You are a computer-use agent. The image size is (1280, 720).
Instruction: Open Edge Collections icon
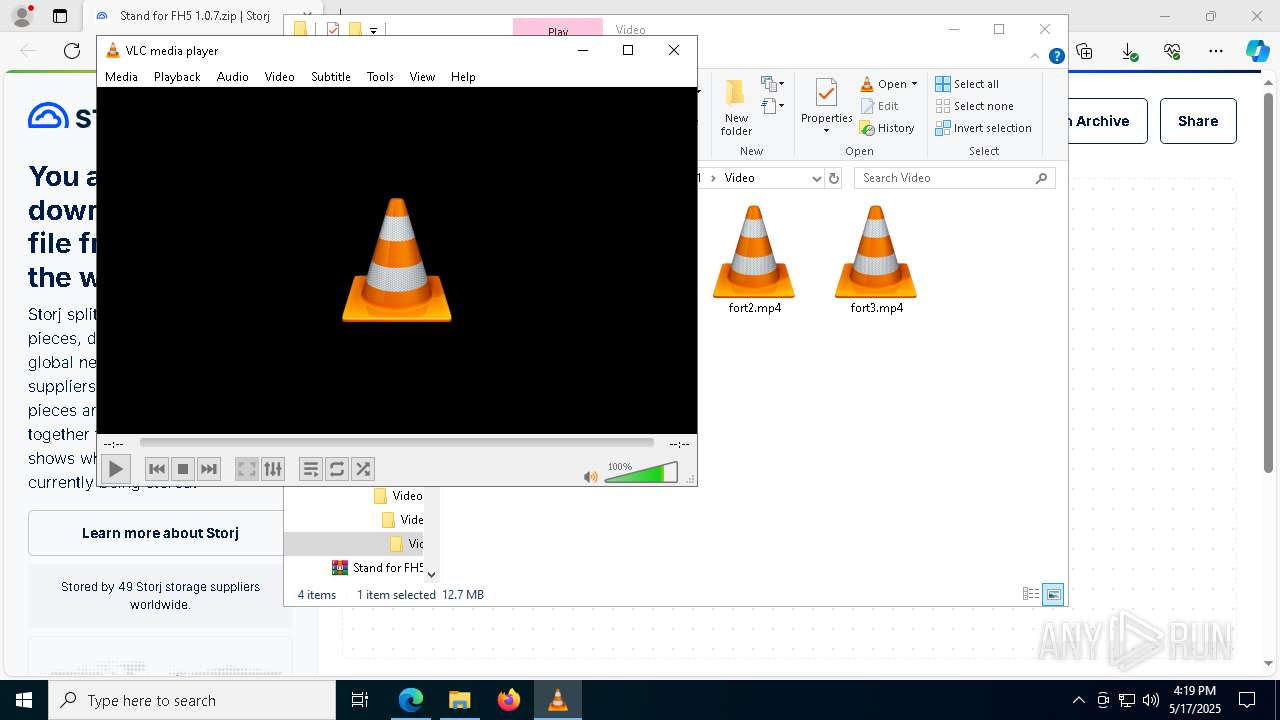coord(1084,51)
